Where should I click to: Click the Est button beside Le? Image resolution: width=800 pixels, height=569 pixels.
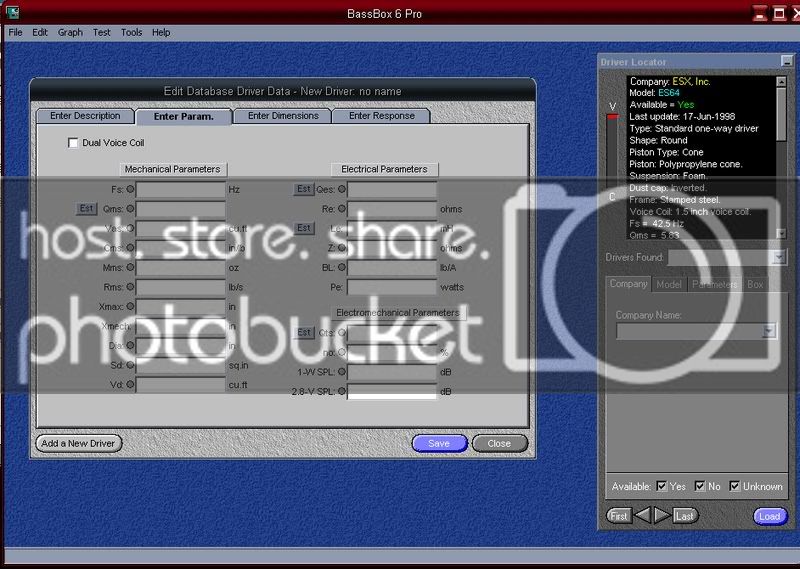[304, 228]
